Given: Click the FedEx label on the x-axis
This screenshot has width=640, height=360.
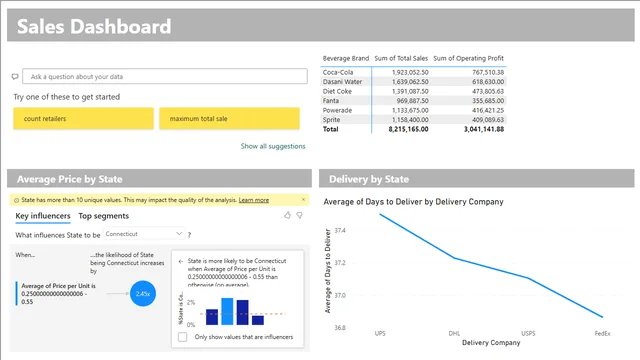Looking at the screenshot, I should click(602, 333).
